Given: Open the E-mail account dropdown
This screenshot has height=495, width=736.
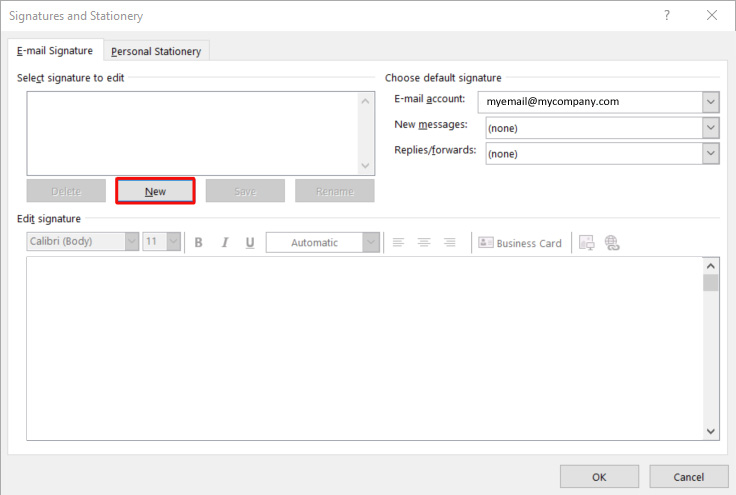Looking at the screenshot, I should [x=710, y=102].
